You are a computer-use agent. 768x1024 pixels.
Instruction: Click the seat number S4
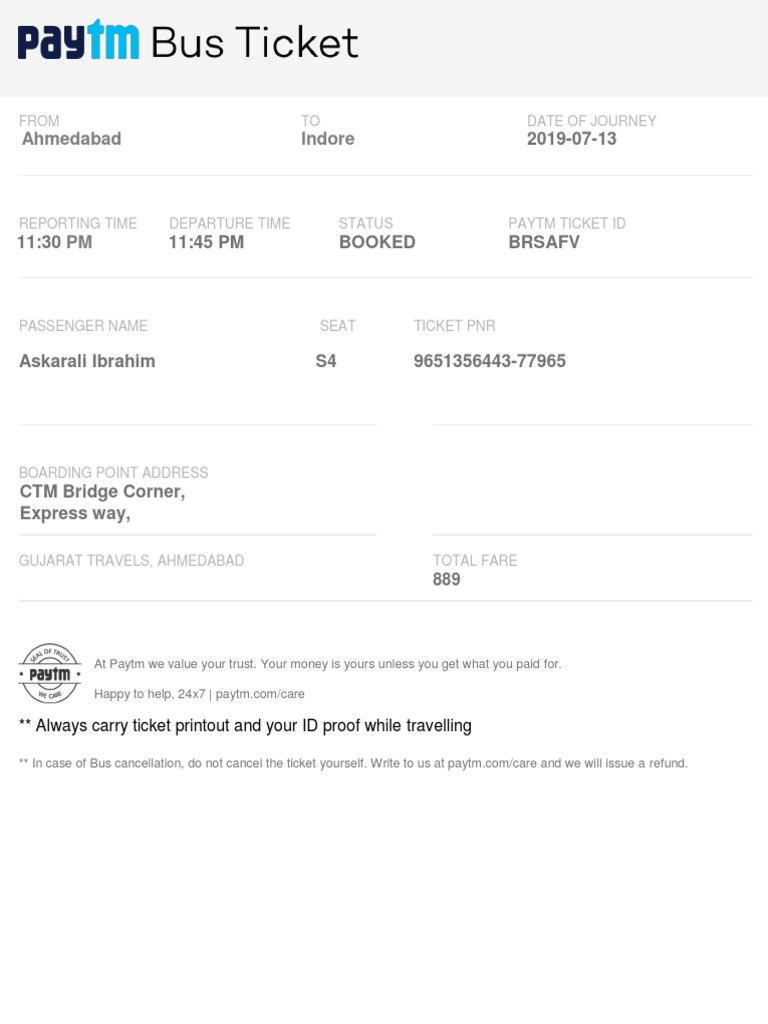point(326,361)
